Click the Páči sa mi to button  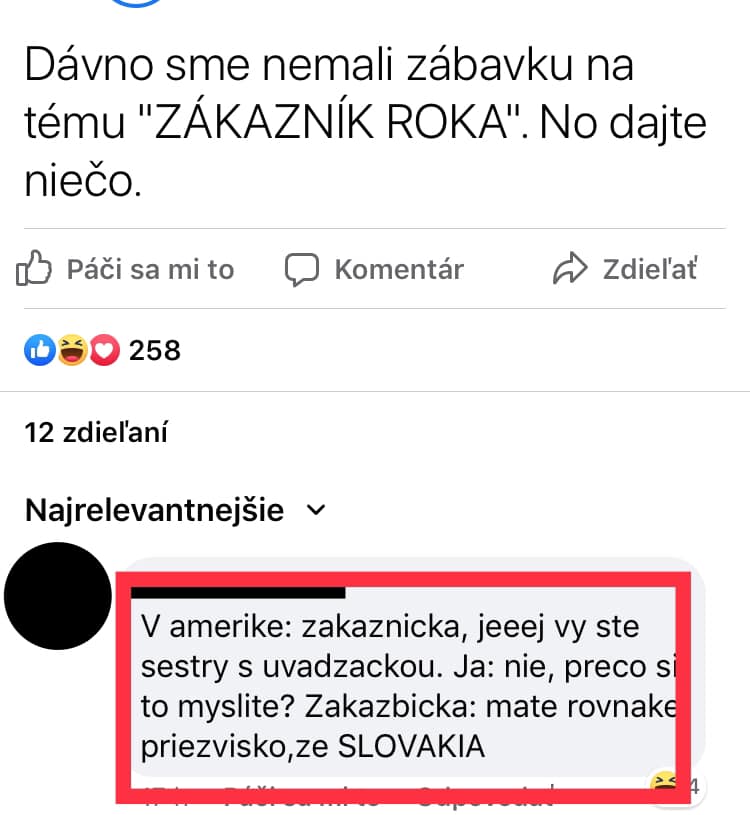click(x=125, y=269)
